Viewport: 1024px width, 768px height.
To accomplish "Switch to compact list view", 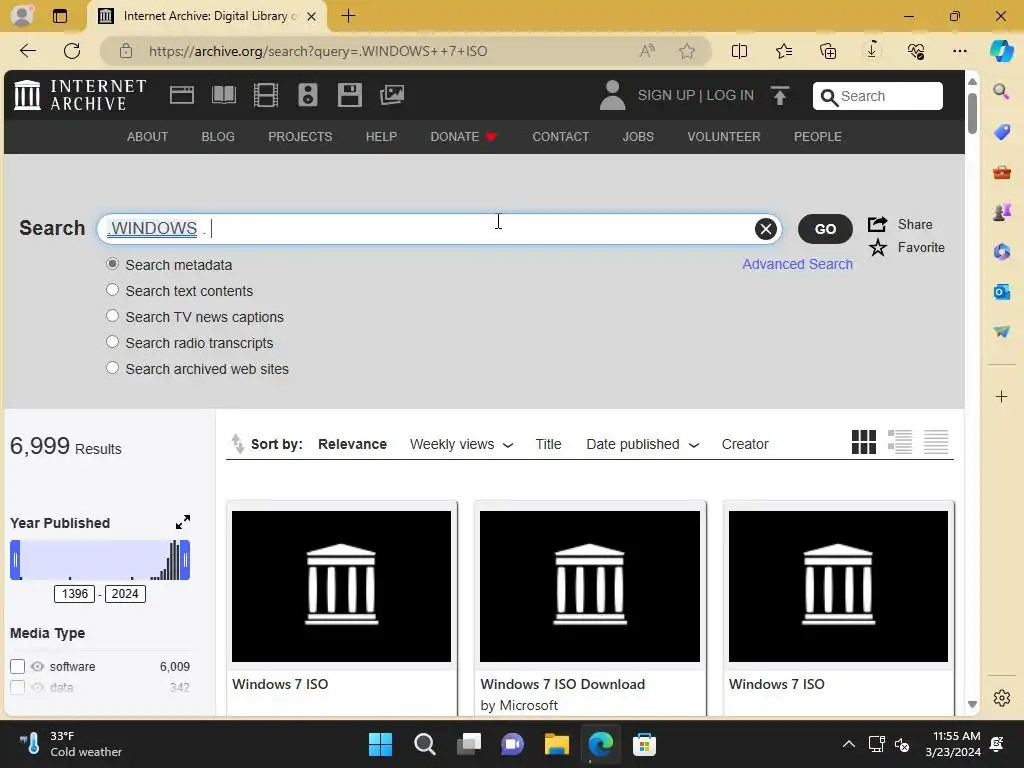I will tap(935, 442).
